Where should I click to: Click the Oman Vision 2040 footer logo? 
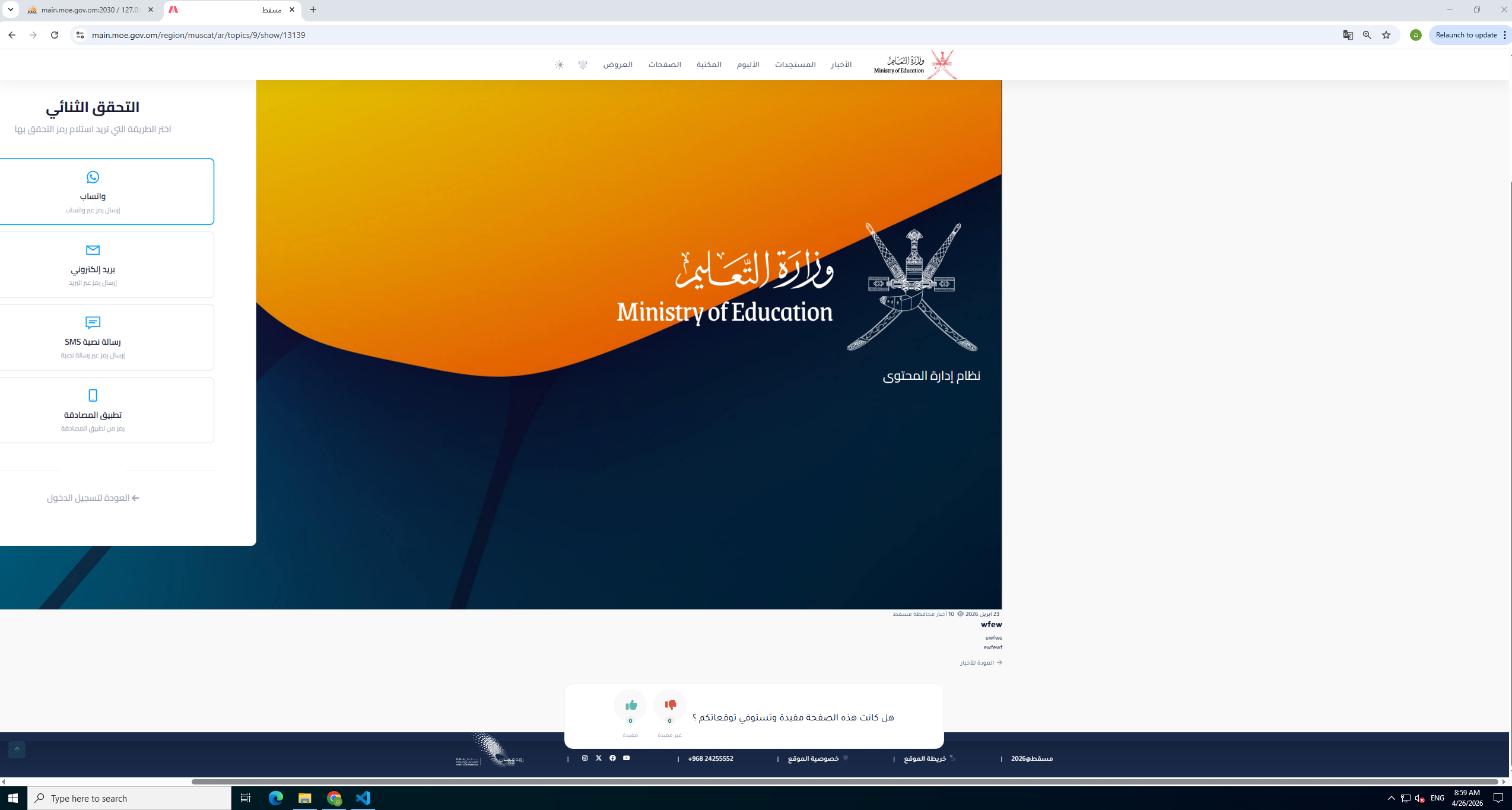click(490, 750)
